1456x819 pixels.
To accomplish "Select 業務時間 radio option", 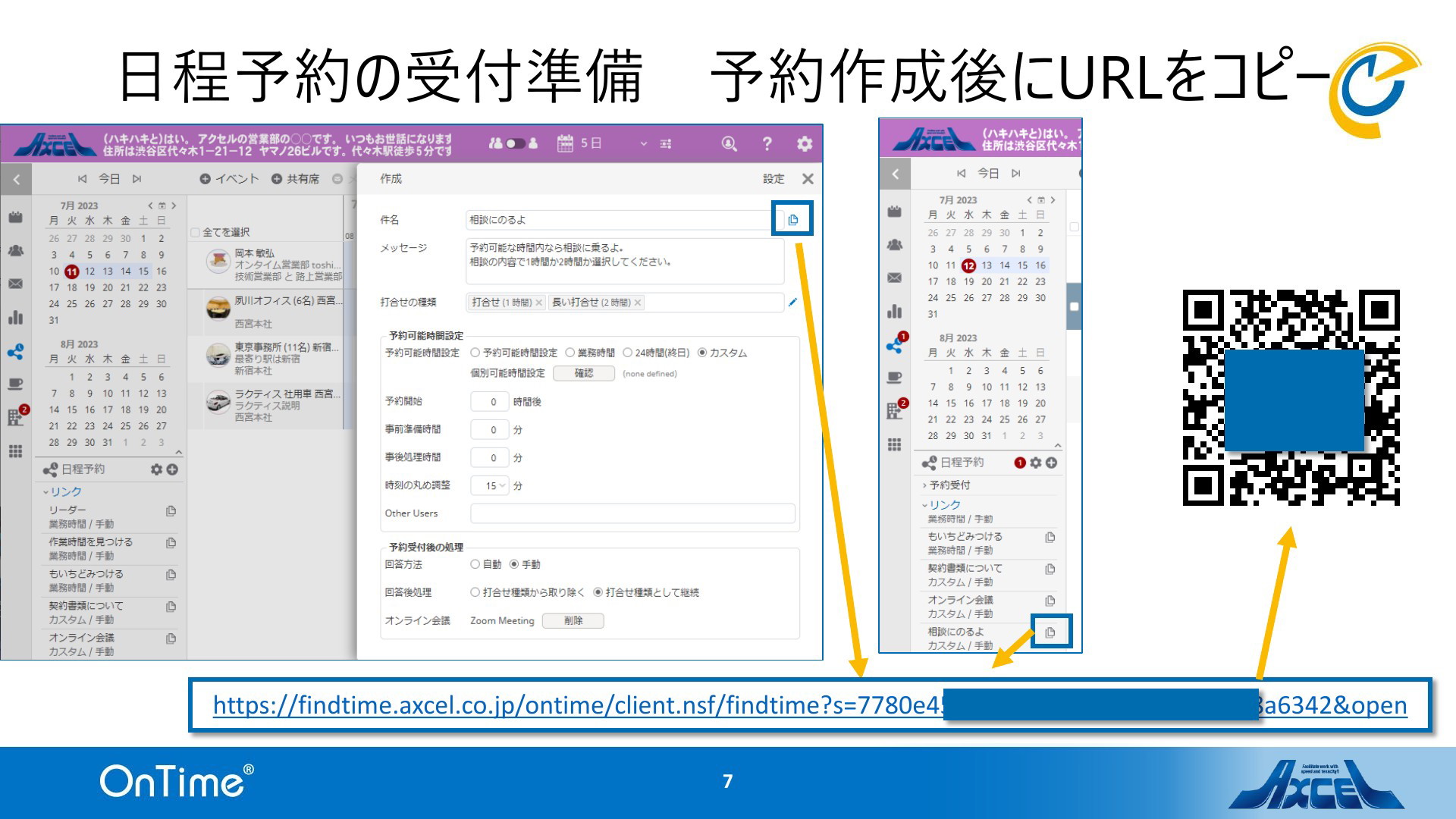I will tap(570, 353).
